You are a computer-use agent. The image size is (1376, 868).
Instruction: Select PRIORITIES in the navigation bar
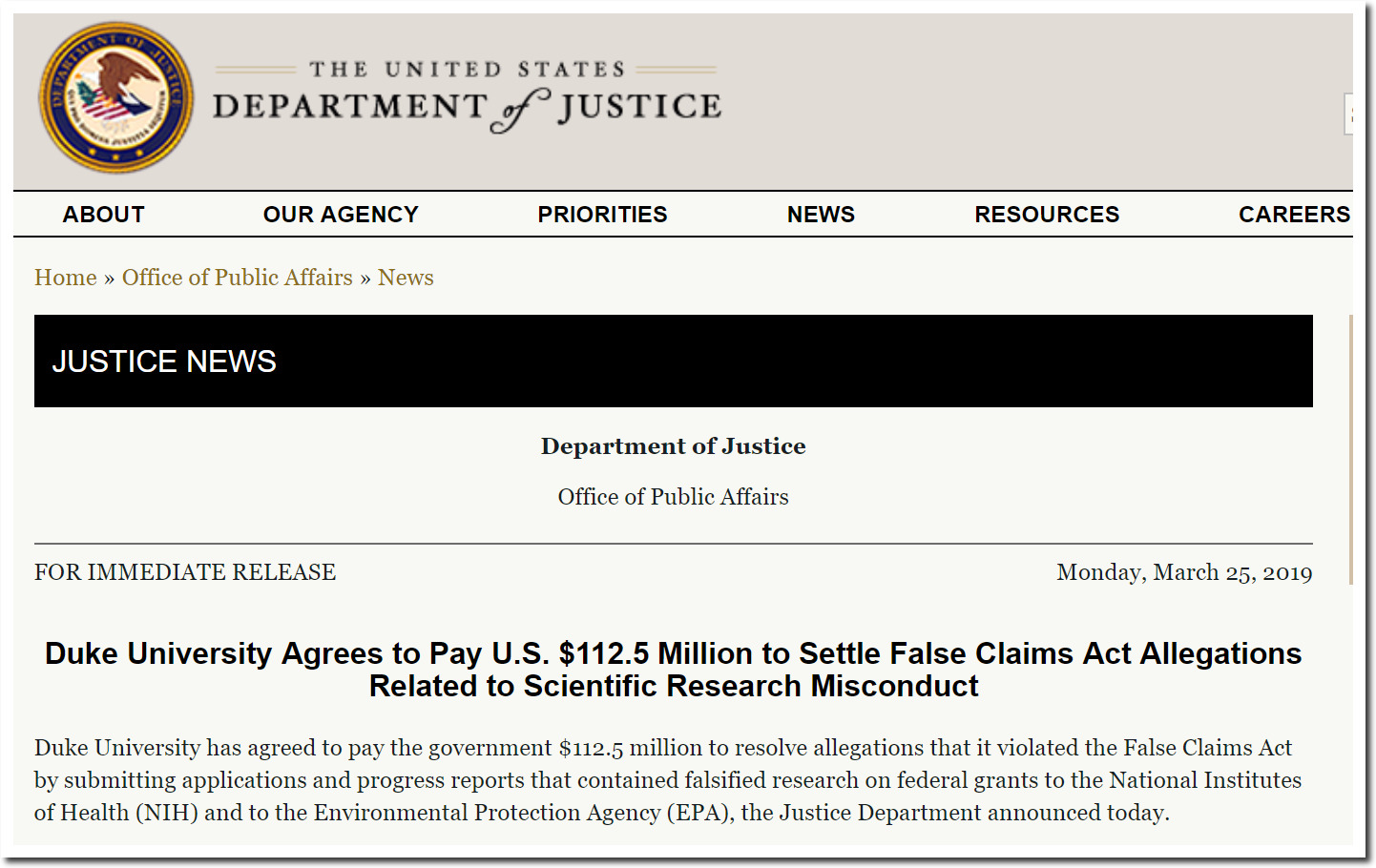coord(602,215)
